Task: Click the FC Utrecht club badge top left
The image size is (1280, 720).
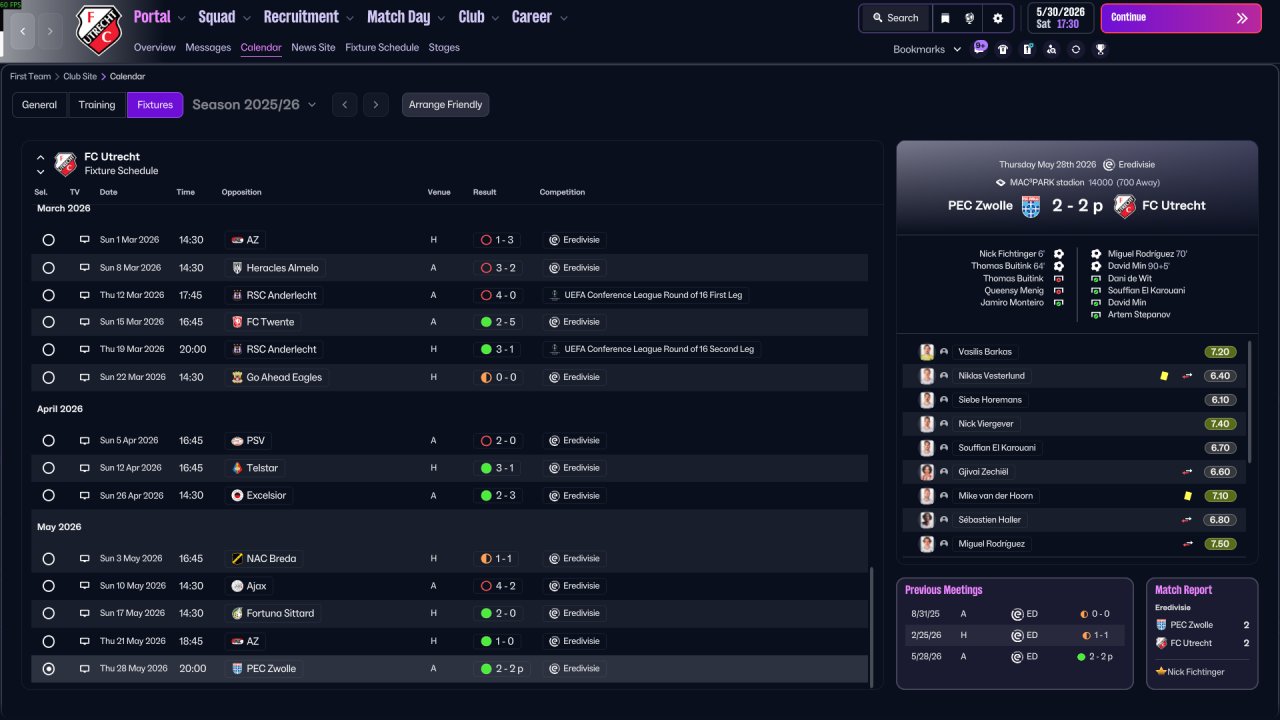Action: click(98, 30)
